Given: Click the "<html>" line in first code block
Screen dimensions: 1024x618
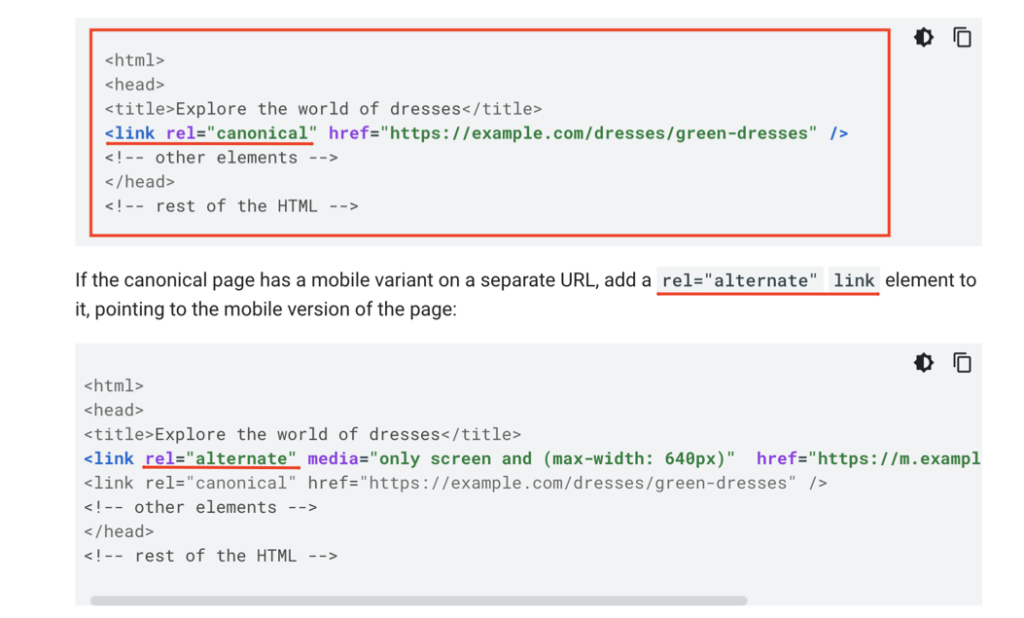Looking at the screenshot, I should click(x=135, y=61).
